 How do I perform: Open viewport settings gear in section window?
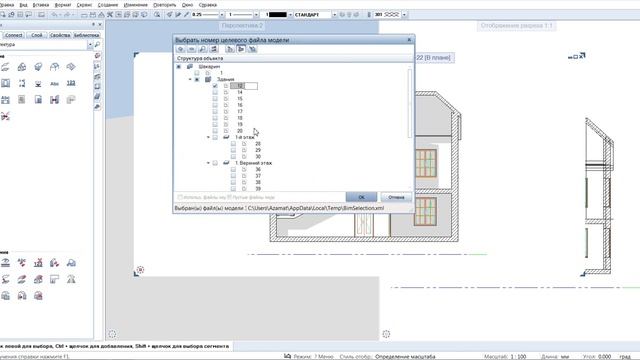pos(386,334)
